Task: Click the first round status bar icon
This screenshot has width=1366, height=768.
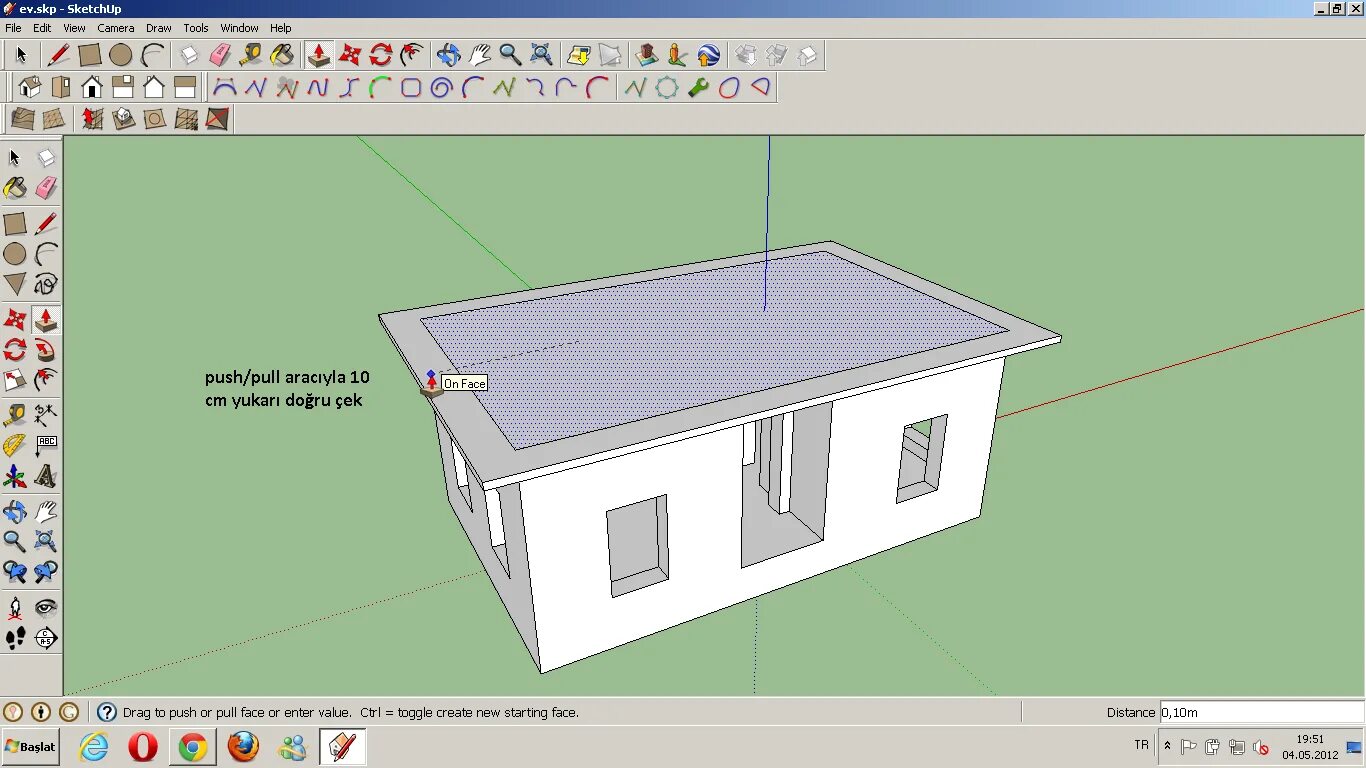Action: pyautogui.click(x=13, y=712)
